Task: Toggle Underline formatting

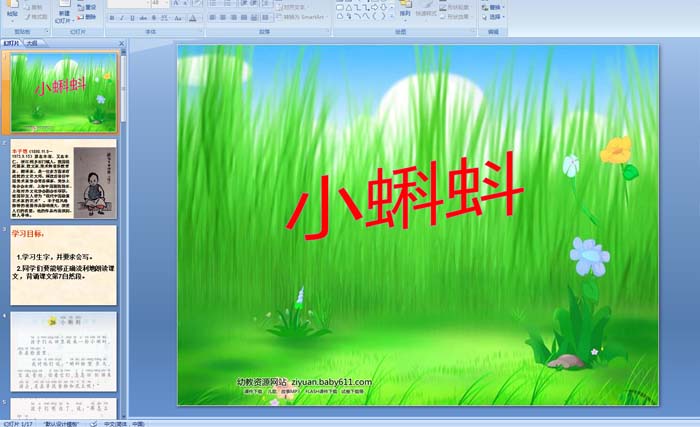Action: pyautogui.click(x=132, y=18)
